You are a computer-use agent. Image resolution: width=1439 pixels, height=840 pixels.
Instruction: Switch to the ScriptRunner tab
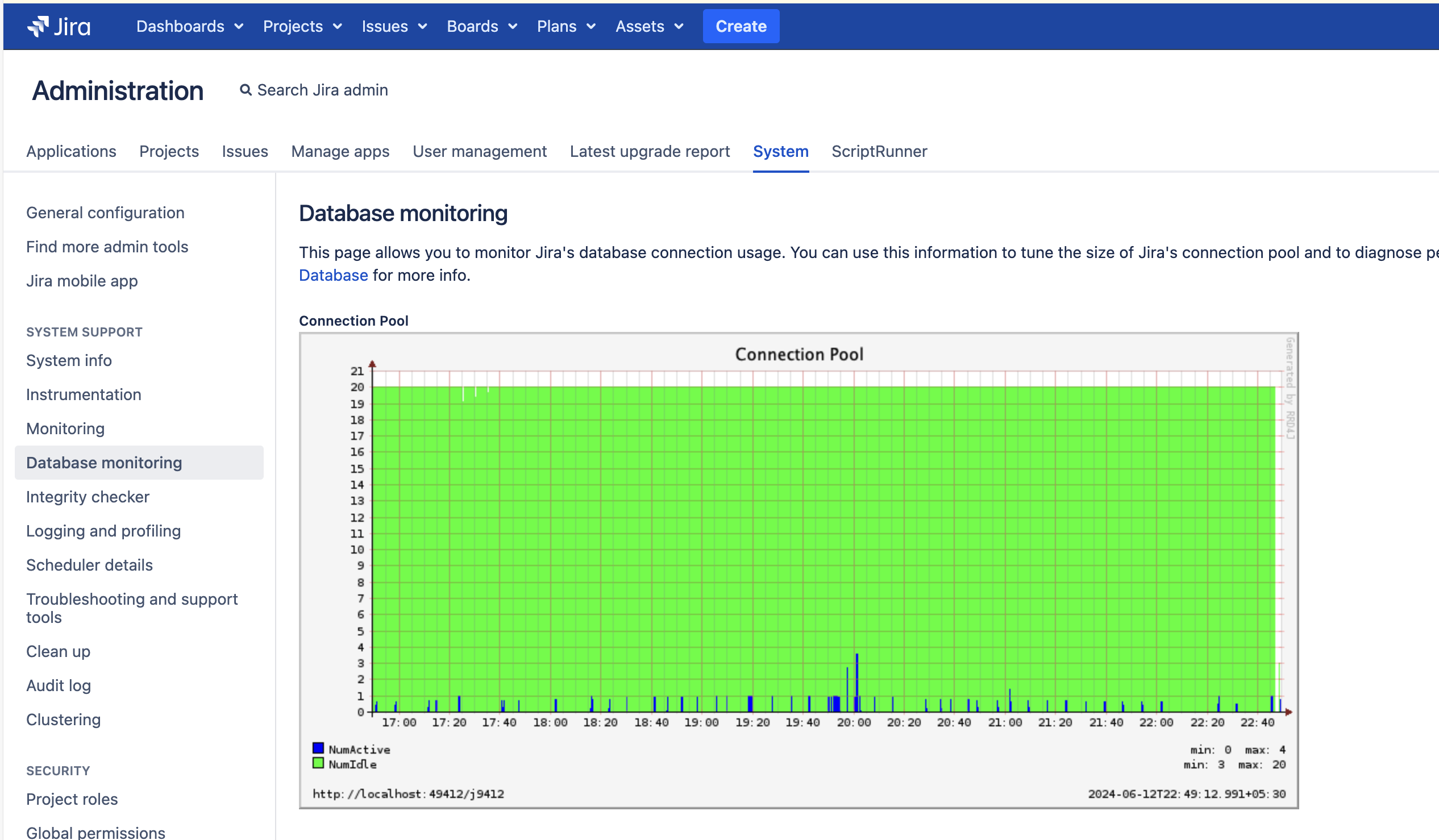point(879,151)
